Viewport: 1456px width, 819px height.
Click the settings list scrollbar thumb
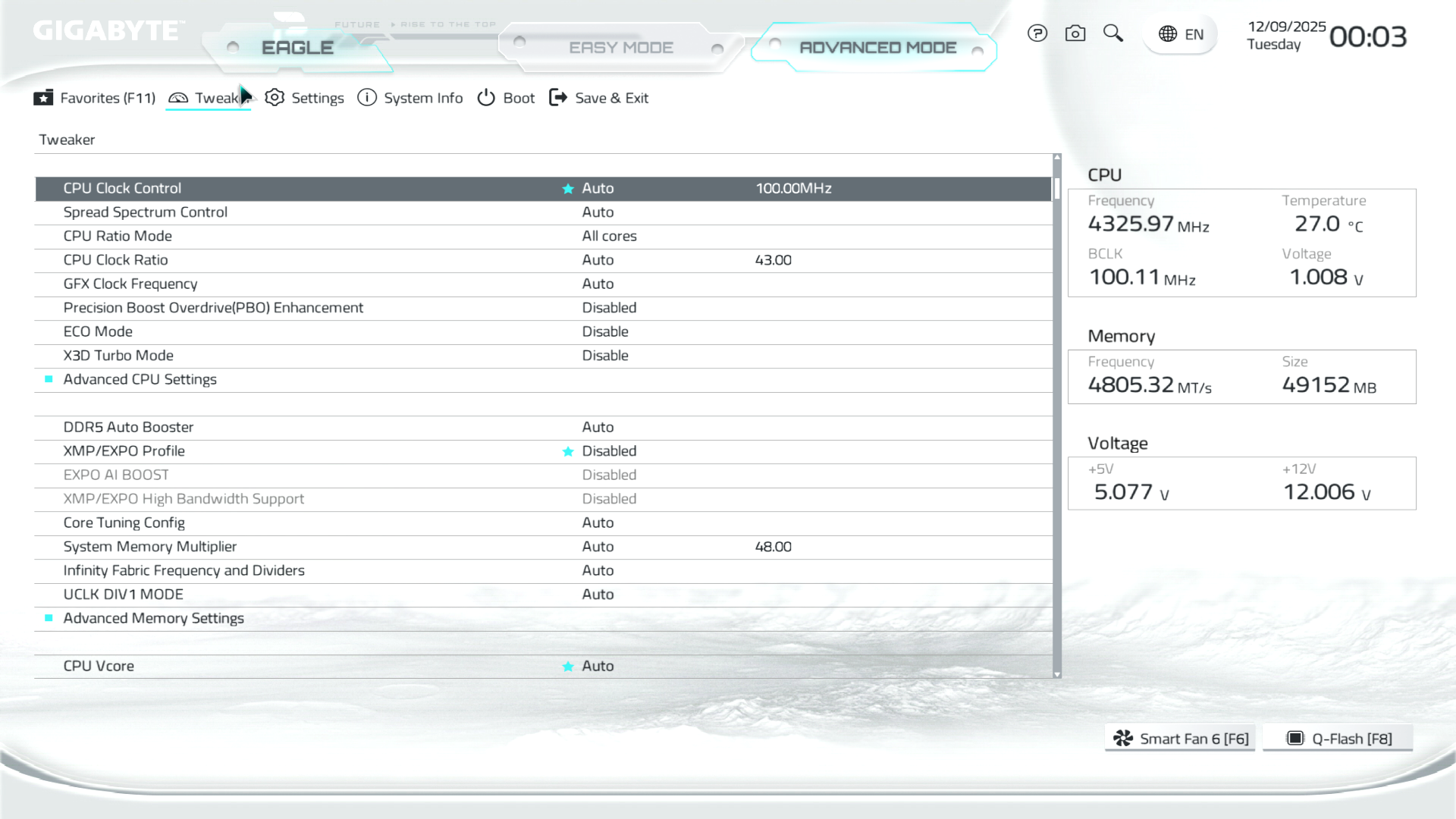[1056, 188]
